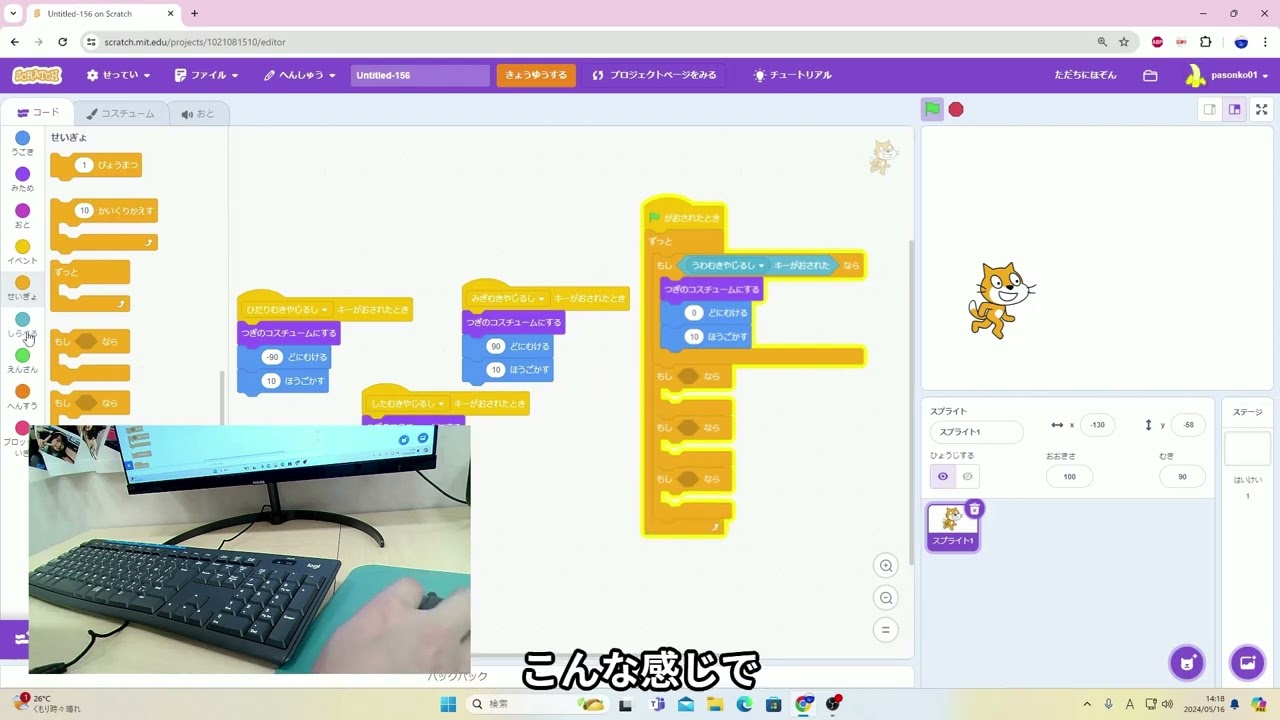The width and height of the screenshot is (1280, 720).
Task: Hide the sprite using crossed-eye toggle
Action: tap(967, 477)
